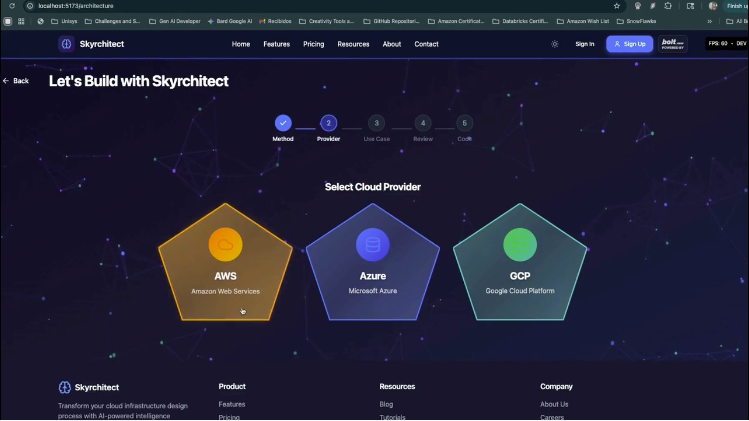
Task: Expand the bookmarks overflow chevron
Action: tap(710, 21)
